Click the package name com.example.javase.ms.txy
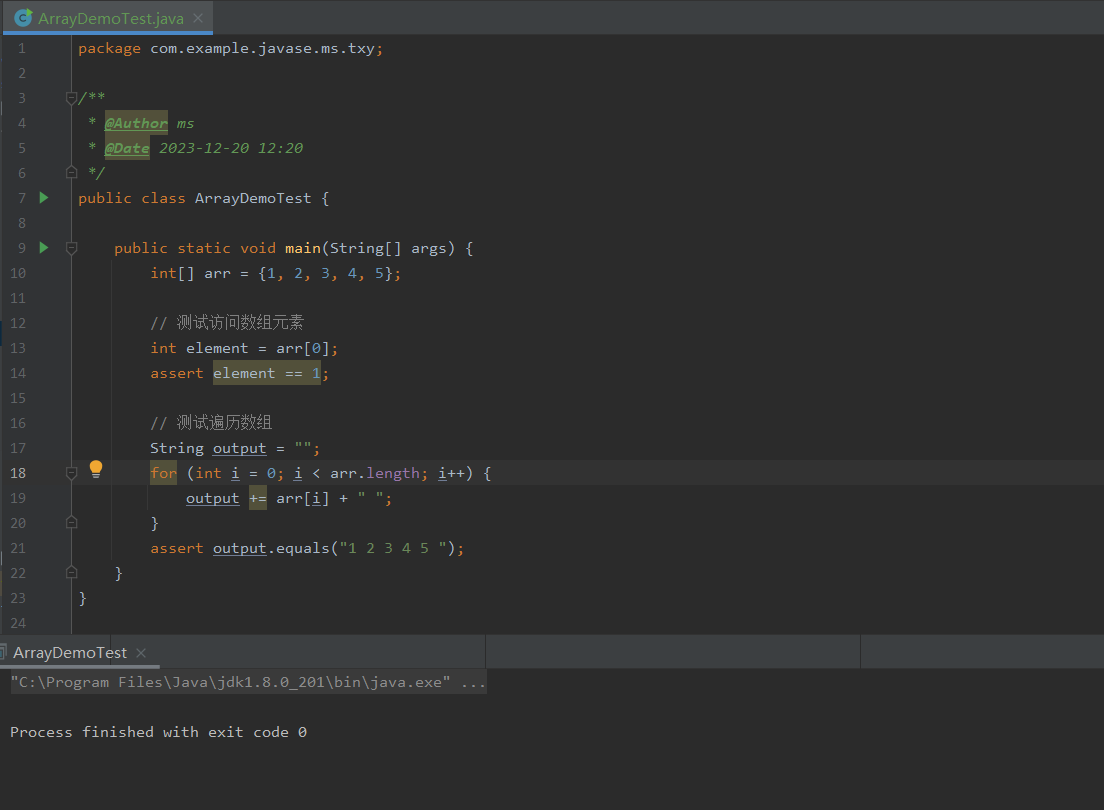 [262, 49]
